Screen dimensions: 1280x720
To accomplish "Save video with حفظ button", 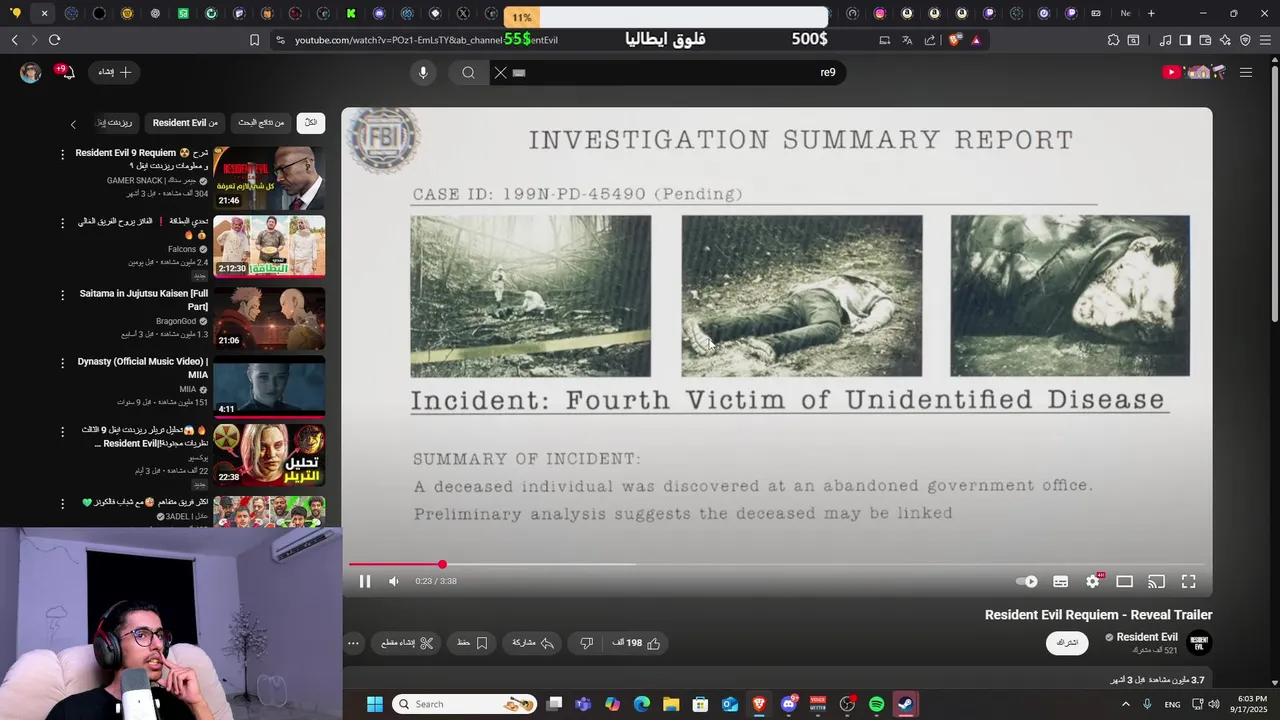I will (x=472, y=643).
